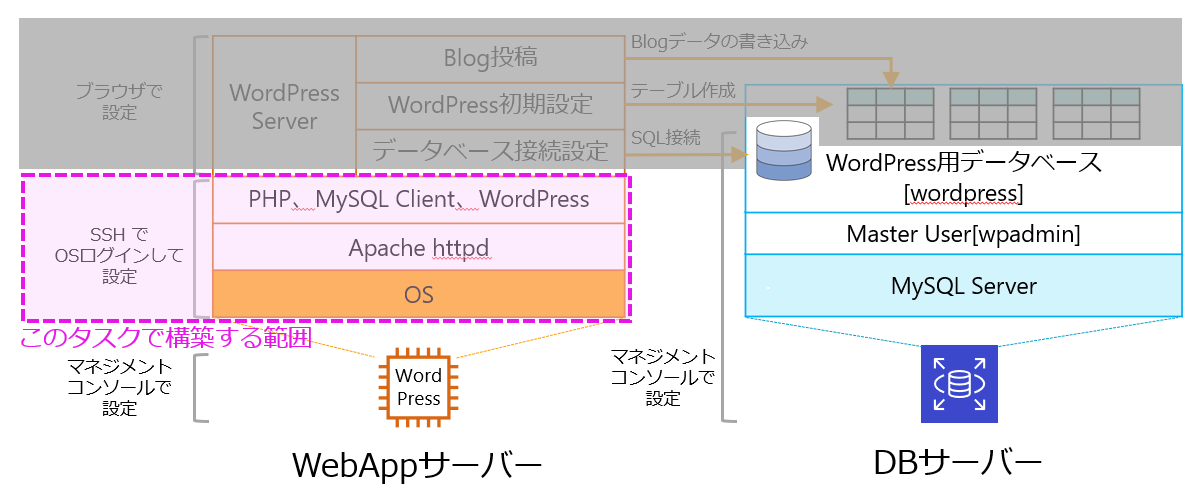Viewport: 1199px width, 498px height.
Task: Click the DBサーバー caption
Action: [x=958, y=462]
